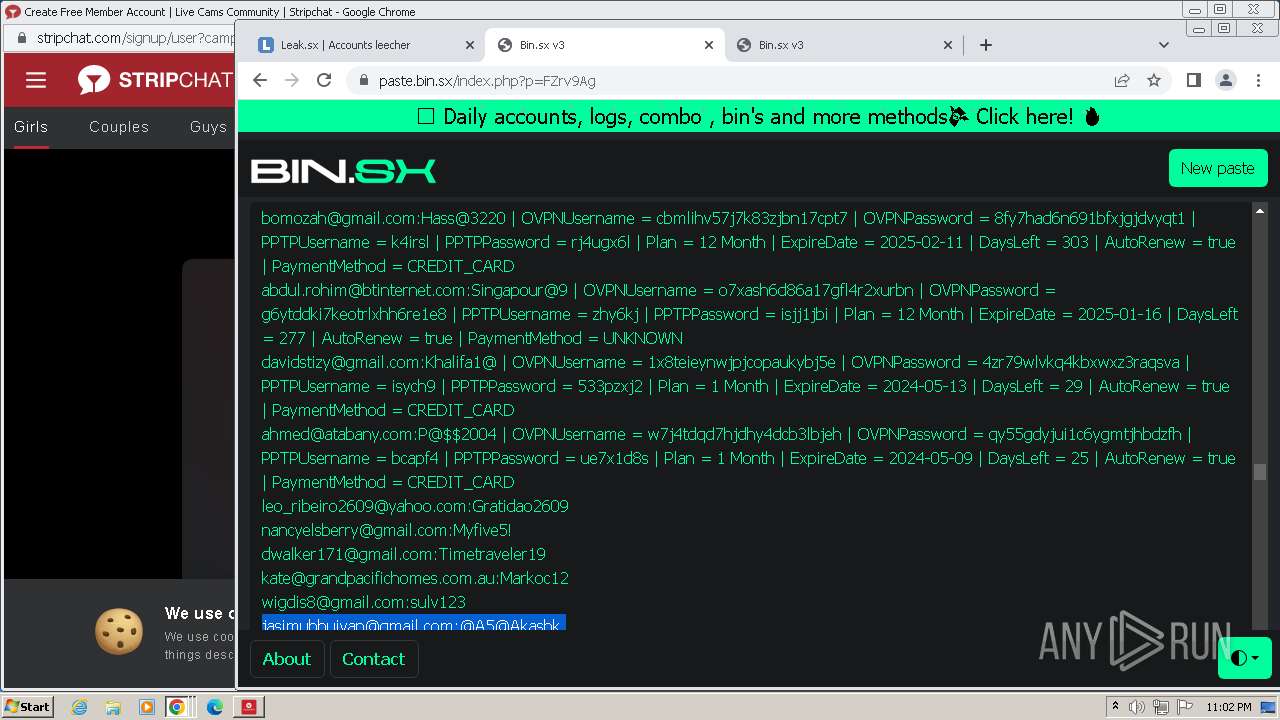
Task: Toggle the dark/light theme dropdown
Action: point(1244,658)
